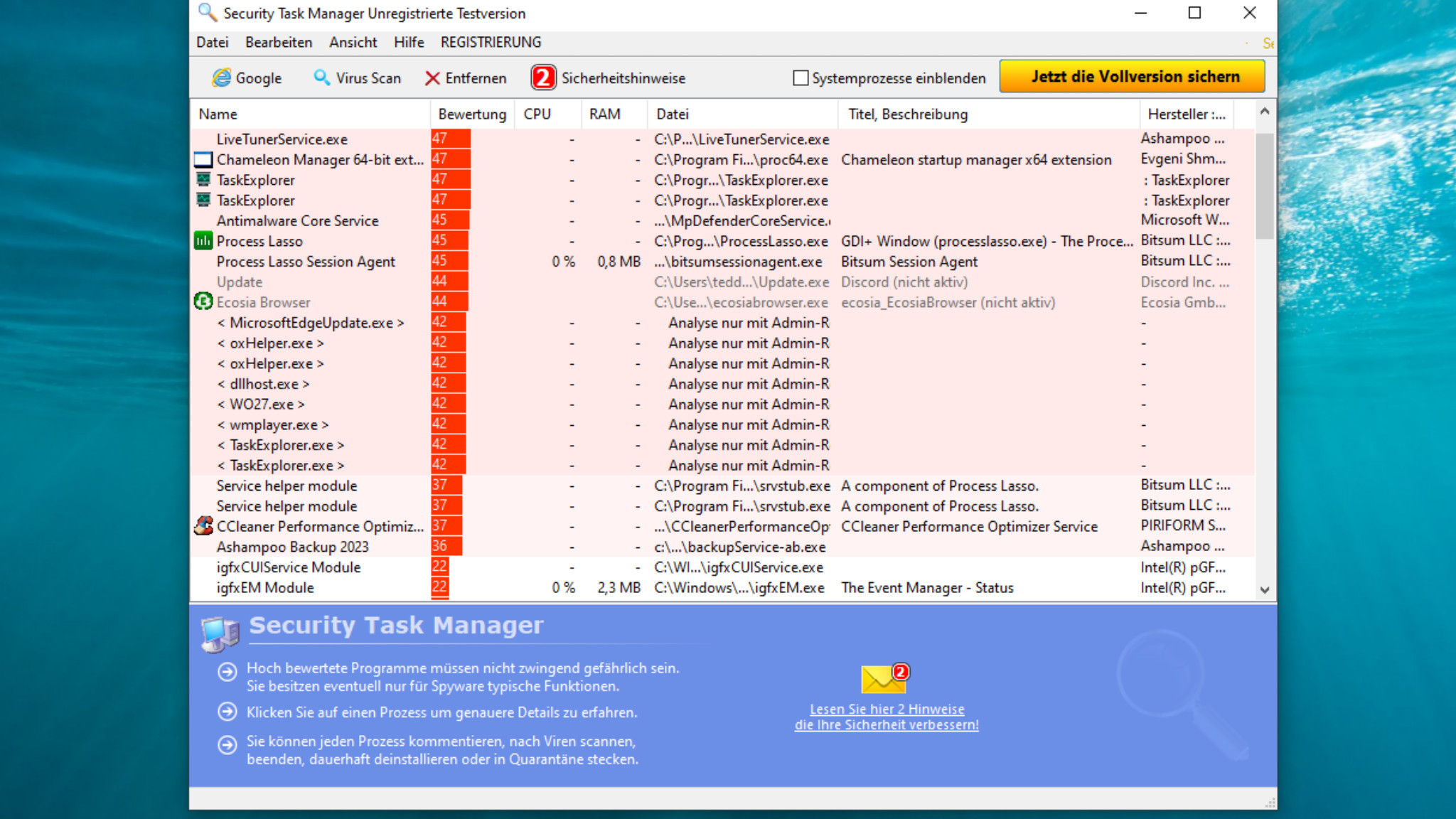This screenshot has height=819, width=1456.
Task: Sort by the Bewertung column header
Action: pos(472,114)
